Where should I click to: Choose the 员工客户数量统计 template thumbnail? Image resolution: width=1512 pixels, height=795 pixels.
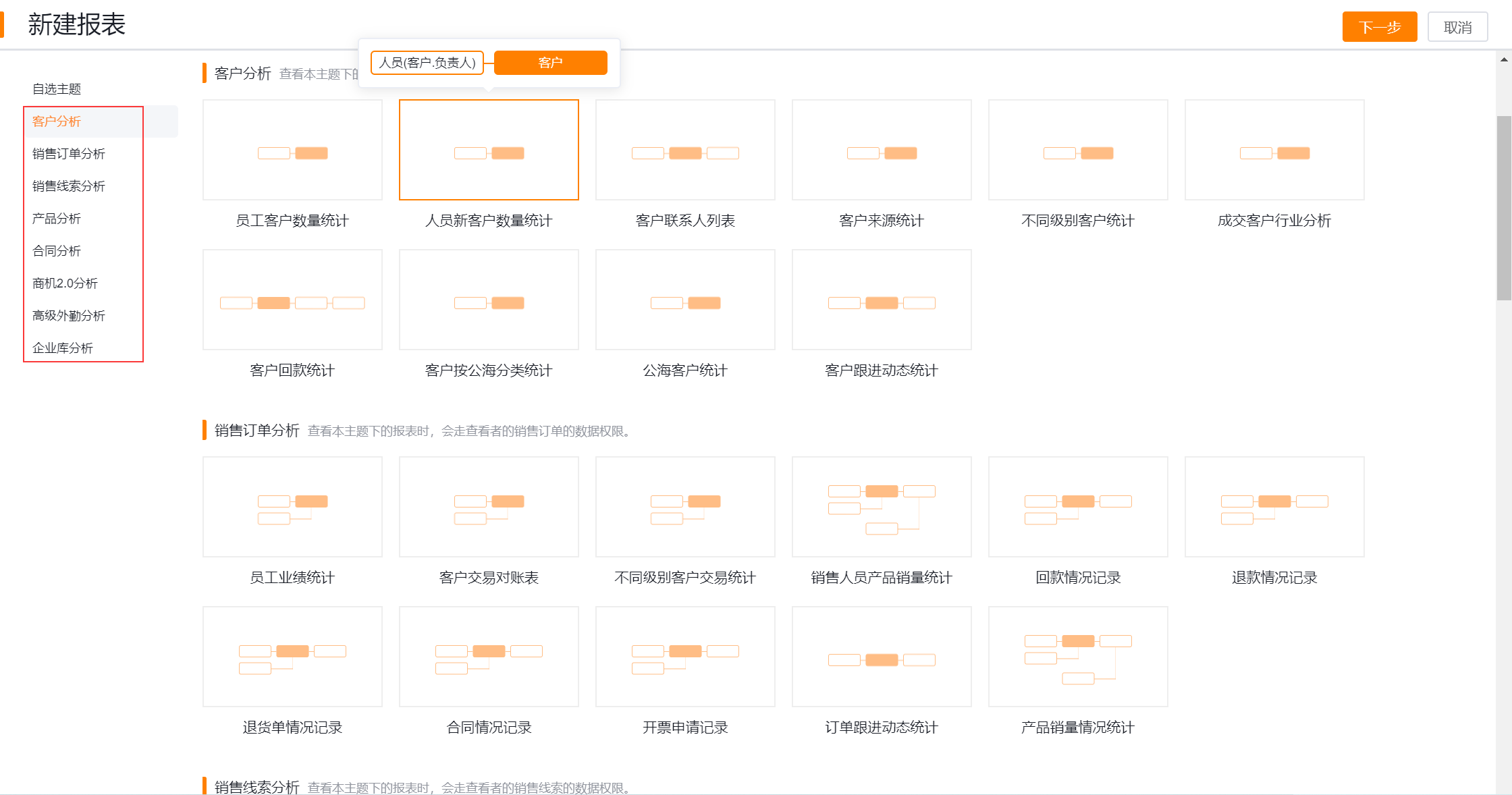click(292, 150)
